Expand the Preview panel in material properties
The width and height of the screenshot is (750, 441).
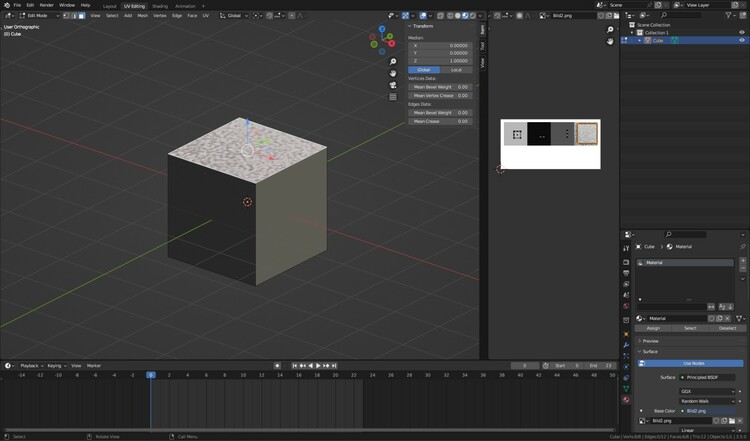click(x=650, y=341)
